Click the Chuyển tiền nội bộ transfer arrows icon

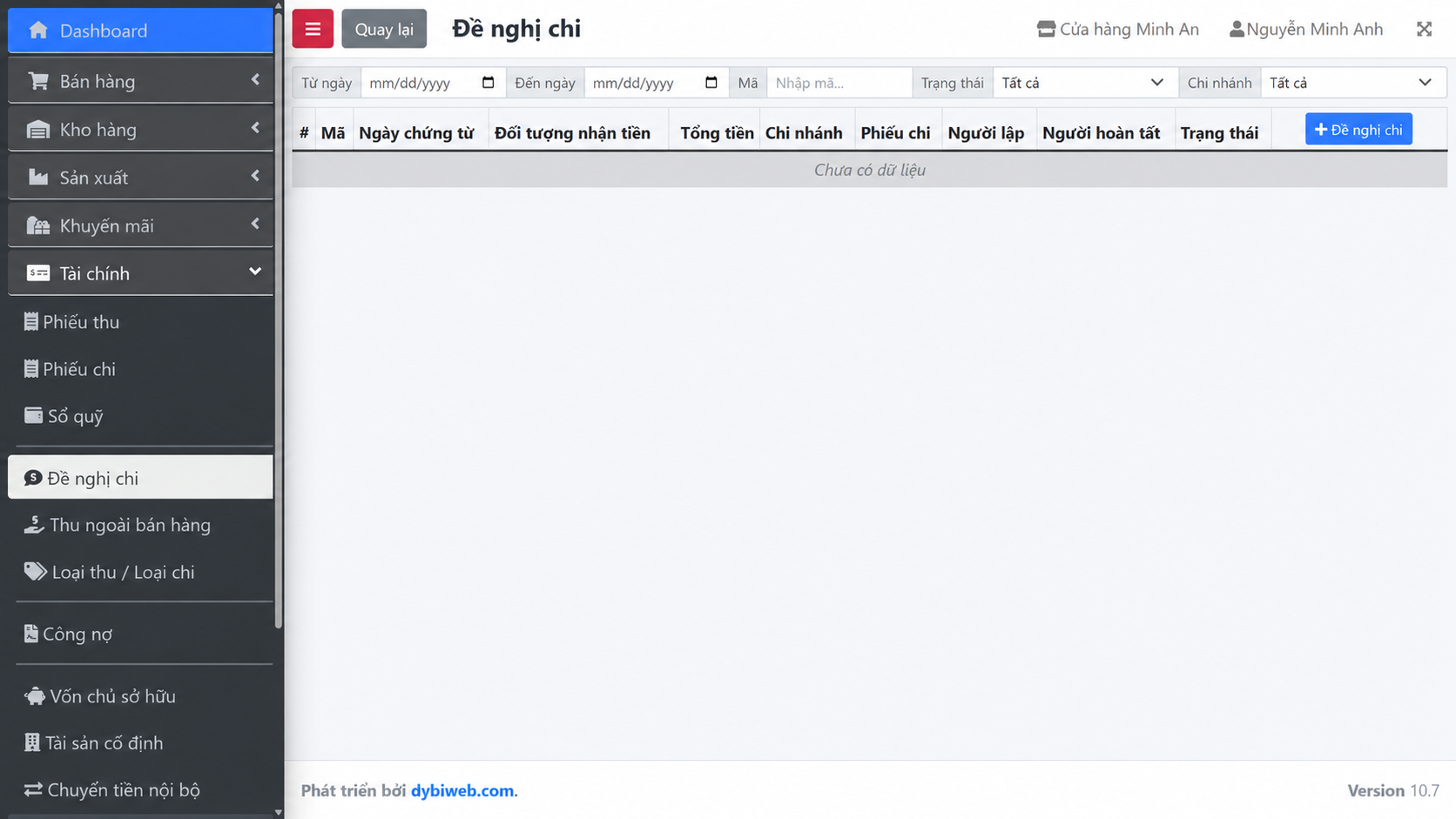coord(33,789)
